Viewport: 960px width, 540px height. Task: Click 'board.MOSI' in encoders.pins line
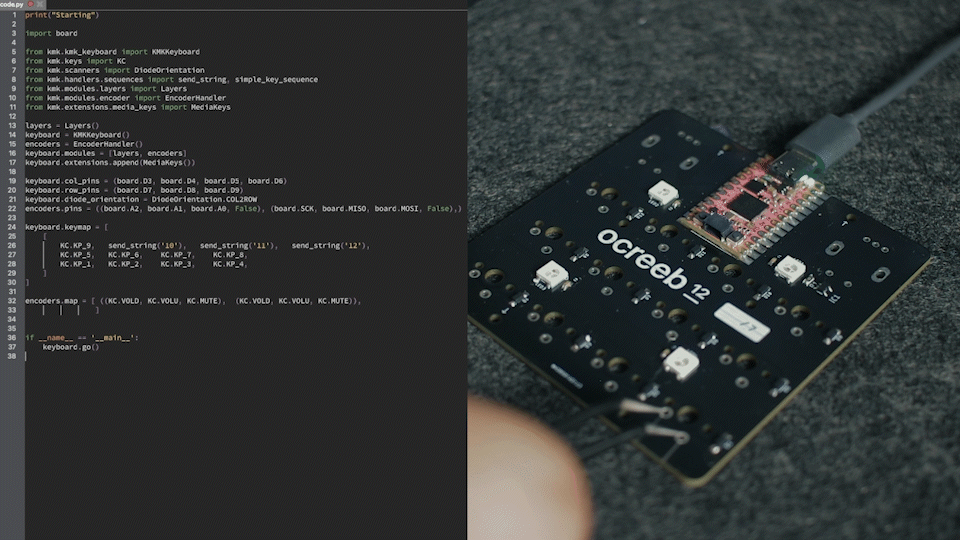pos(396,209)
